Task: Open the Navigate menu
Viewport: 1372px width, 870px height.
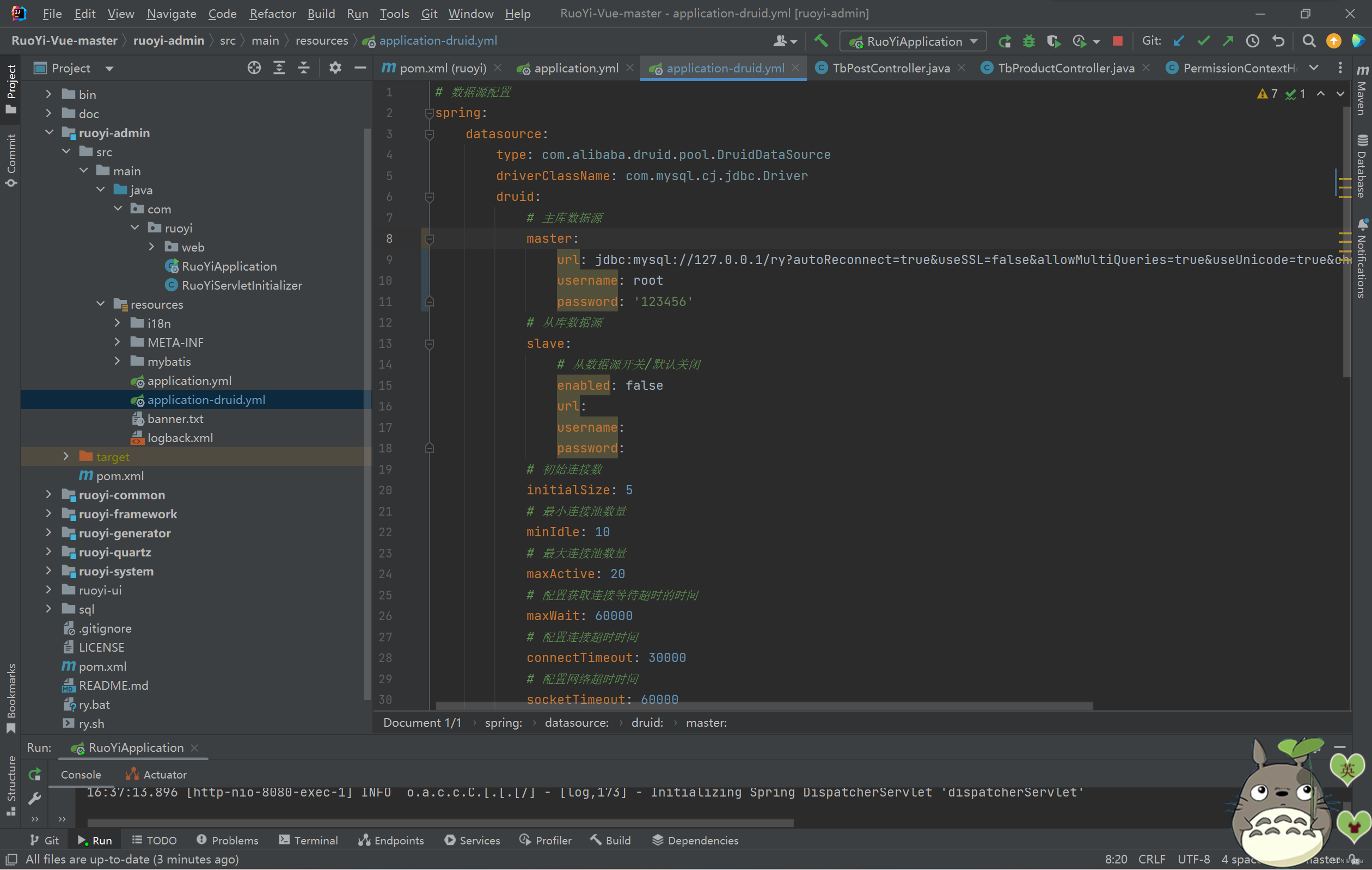Action: [171, 14]
